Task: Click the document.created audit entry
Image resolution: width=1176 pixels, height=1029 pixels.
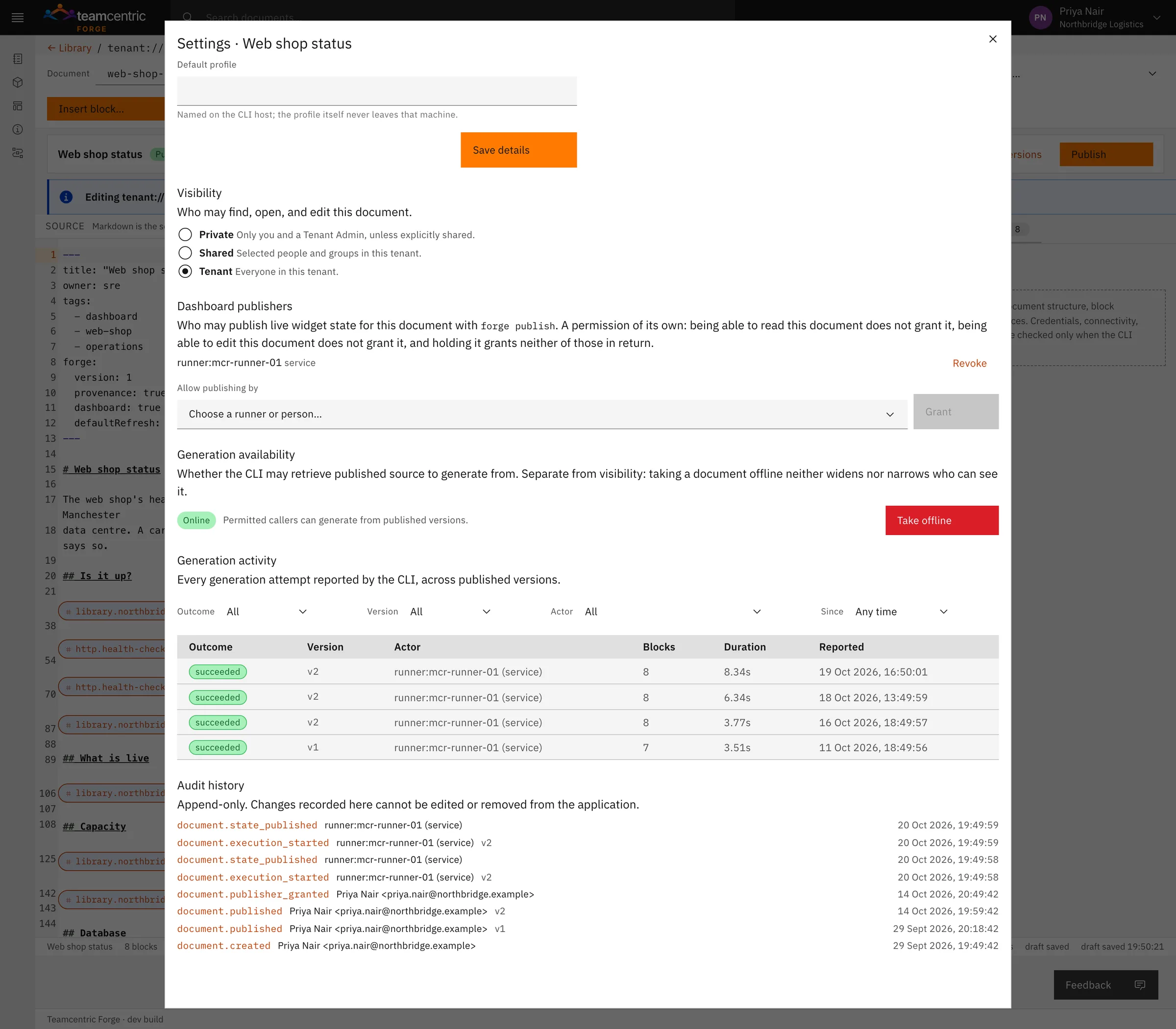Action: pyautogui.click(x=588, y=946)
